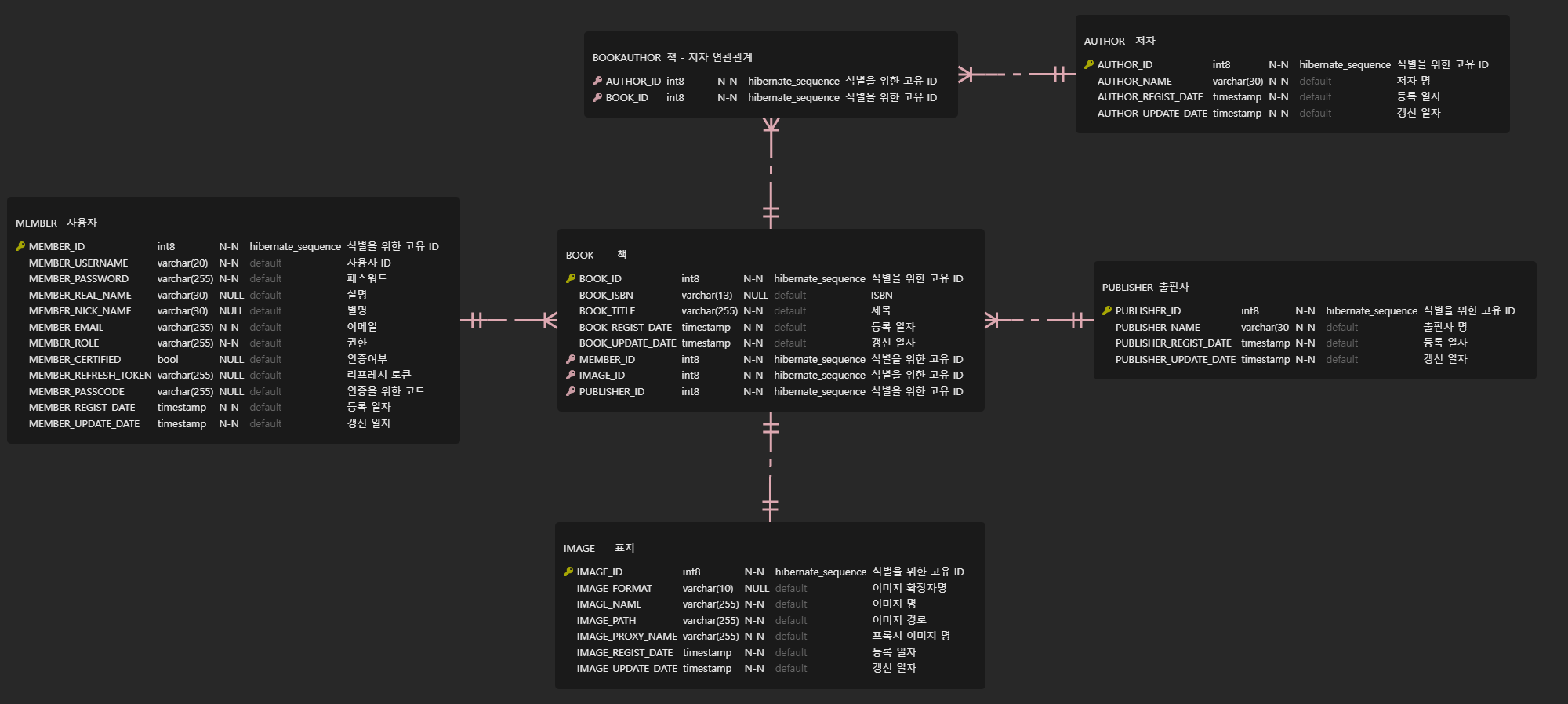Click the 제목 comment of BOOK_TITLE
The width and height of the screenshot is (1568, 704).
(x=881, y=310)
